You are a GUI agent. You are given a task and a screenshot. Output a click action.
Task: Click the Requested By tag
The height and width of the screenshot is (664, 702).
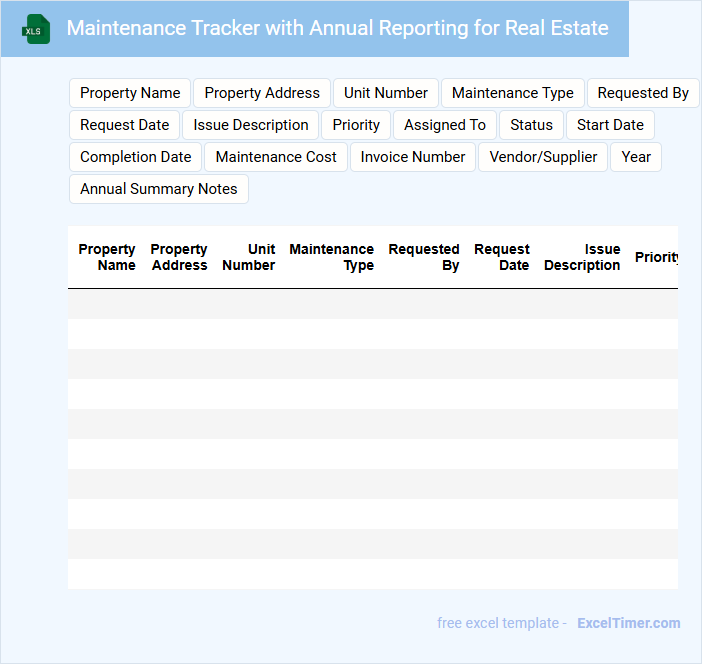(x=642, y=93)
